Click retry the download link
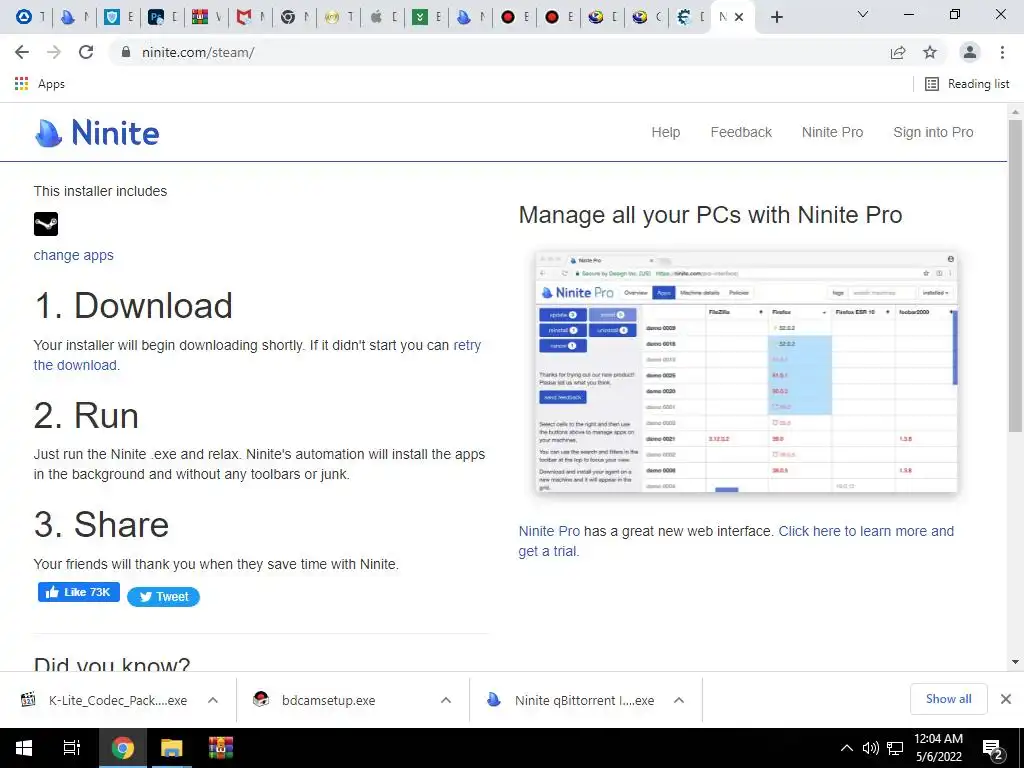 pos(257,355)
